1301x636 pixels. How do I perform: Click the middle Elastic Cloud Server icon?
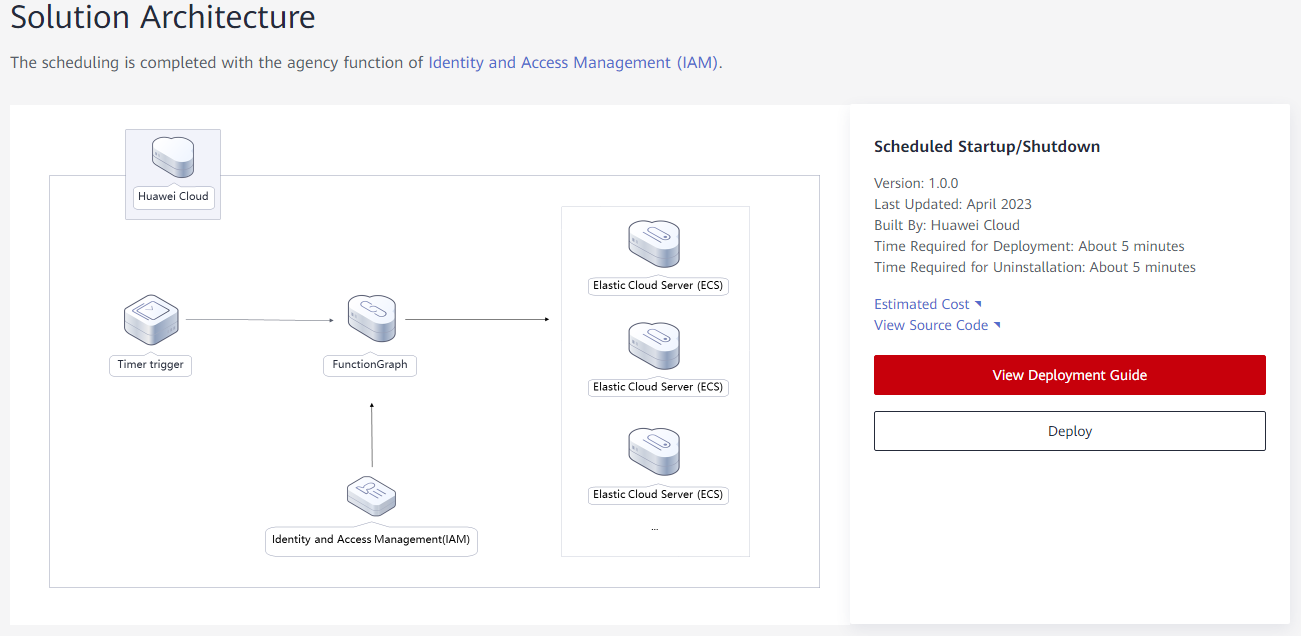tap(654, 346)
